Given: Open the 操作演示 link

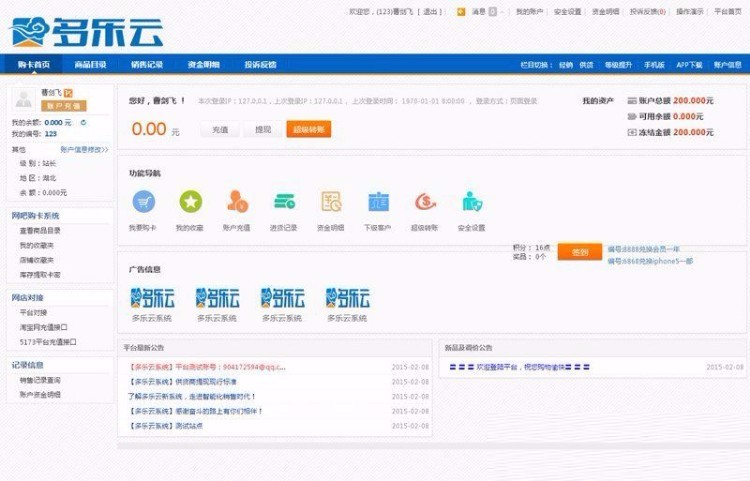Looking at the screenshot, I should coord(690,12).
